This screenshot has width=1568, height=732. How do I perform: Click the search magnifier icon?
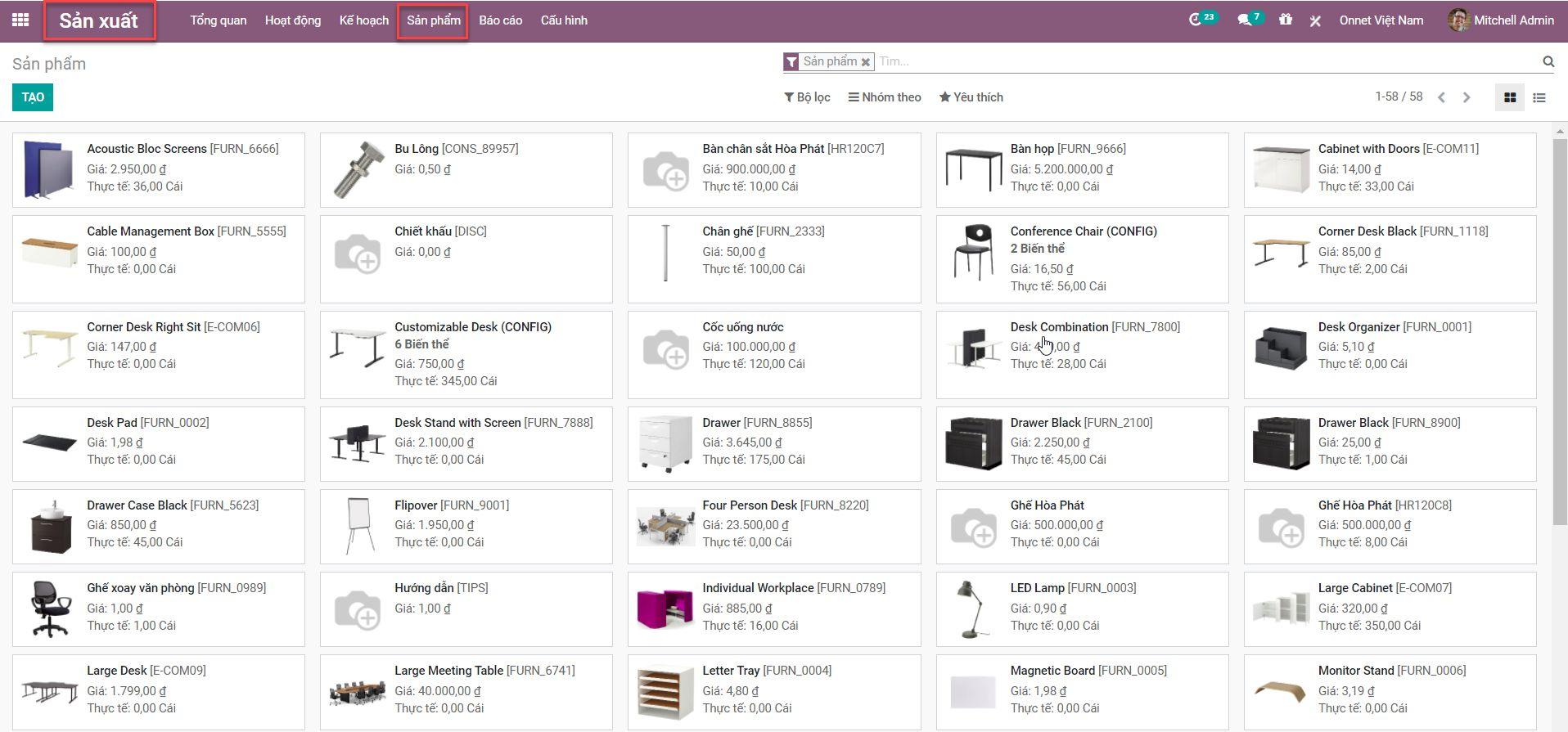(1548, 61)
